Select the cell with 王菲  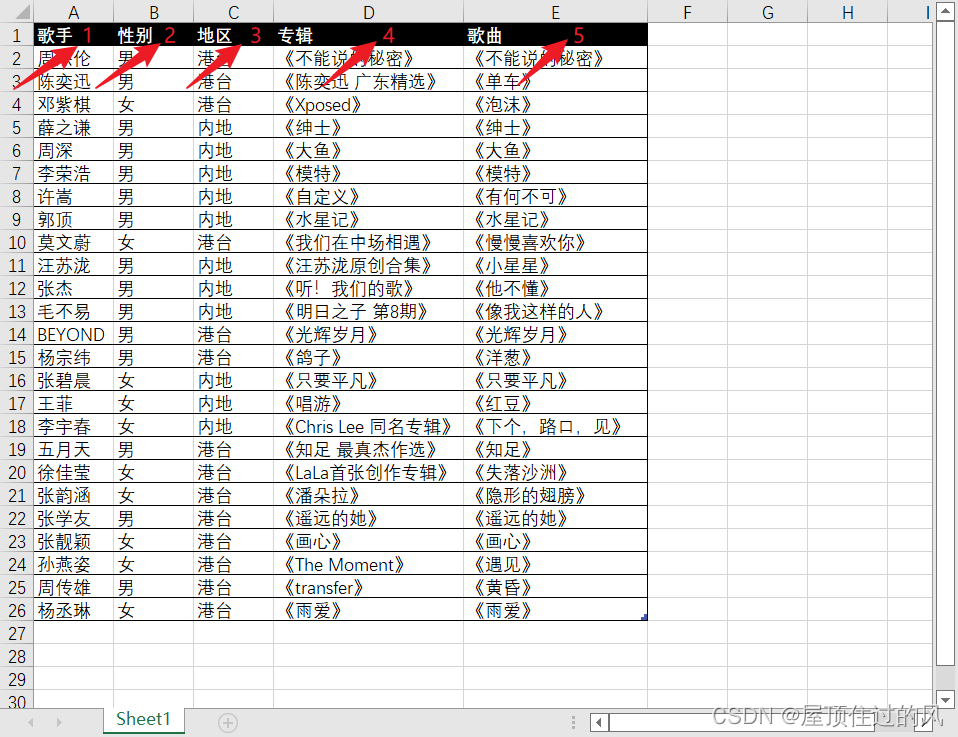point(73,404)
